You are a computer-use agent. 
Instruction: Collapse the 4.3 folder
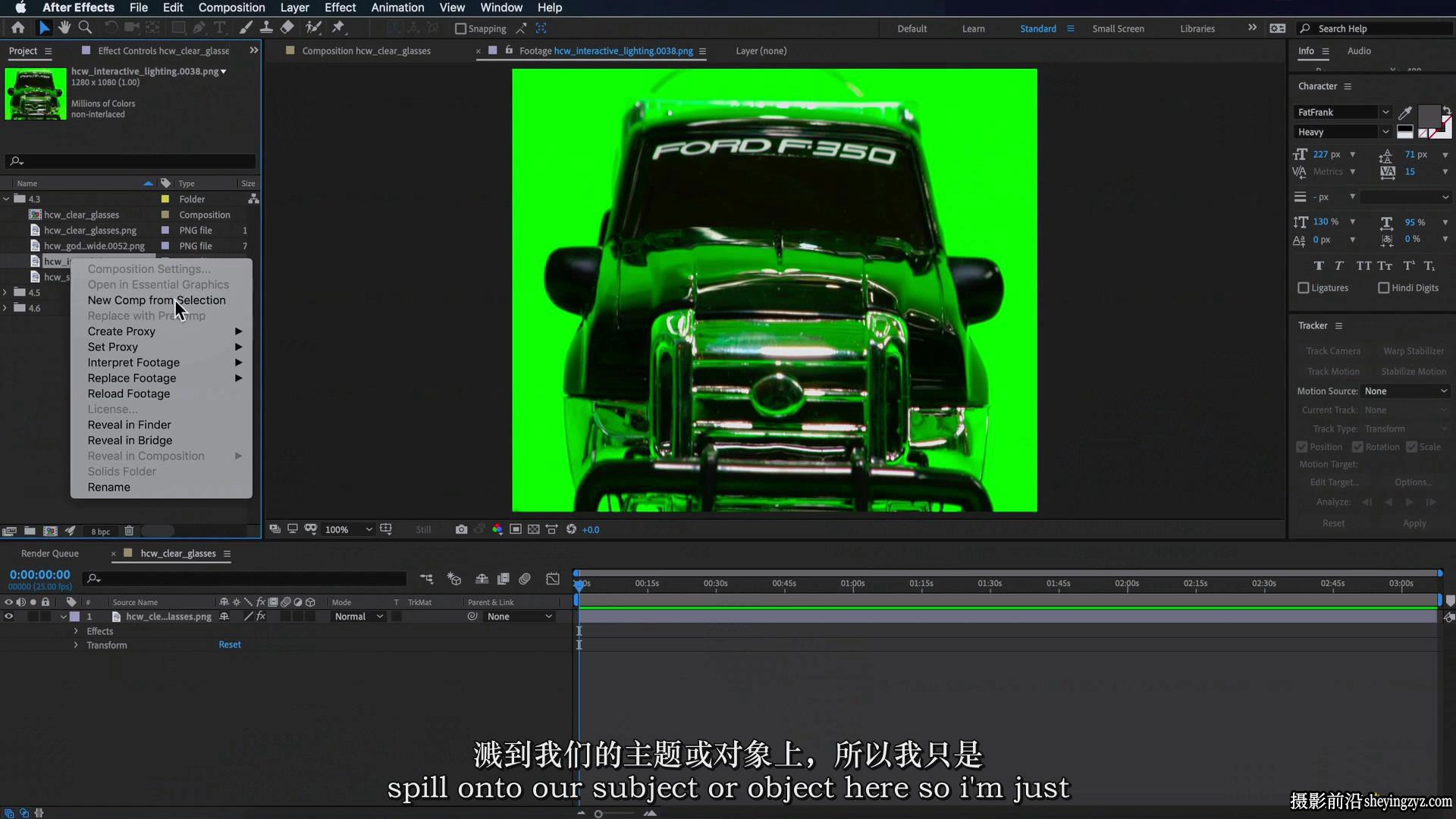click(7, 199)
